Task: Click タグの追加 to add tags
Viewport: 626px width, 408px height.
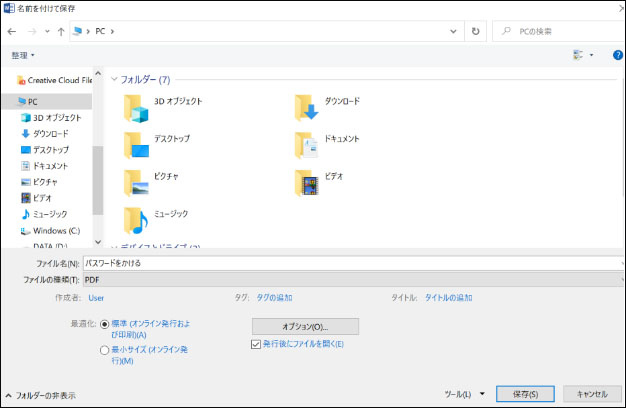Action: tap(274, 298)
